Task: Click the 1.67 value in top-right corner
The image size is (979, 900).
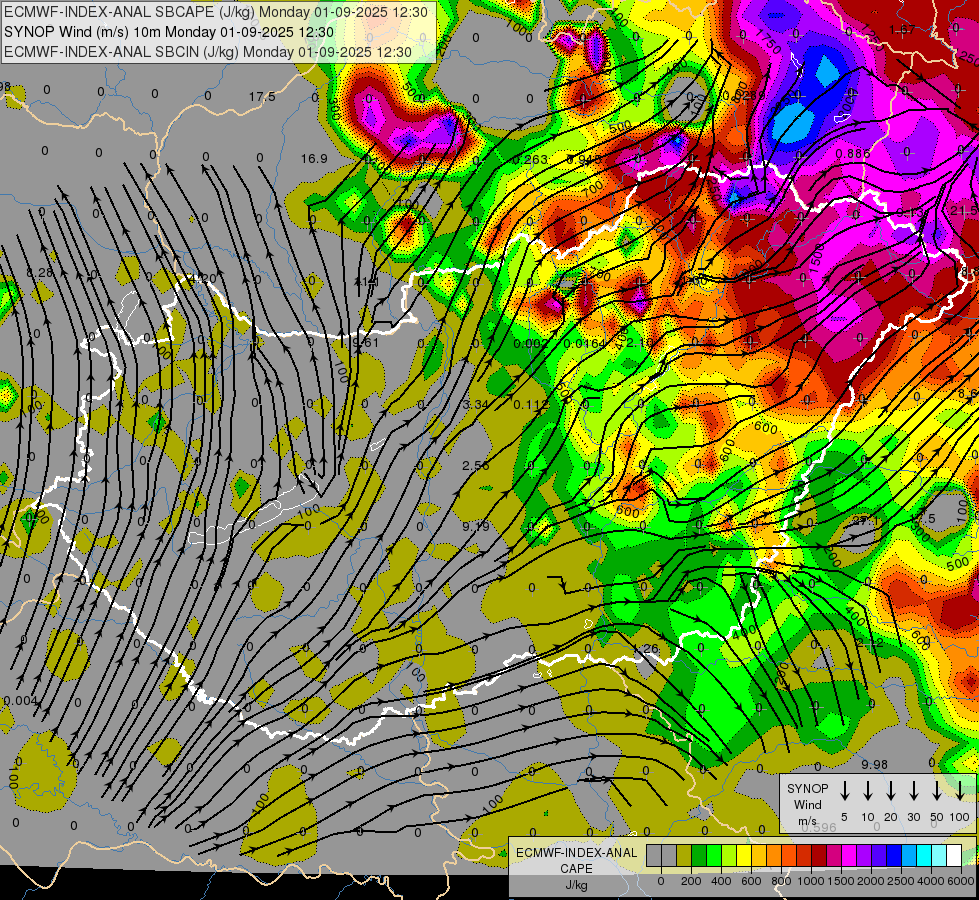Action: coord(902,29)
